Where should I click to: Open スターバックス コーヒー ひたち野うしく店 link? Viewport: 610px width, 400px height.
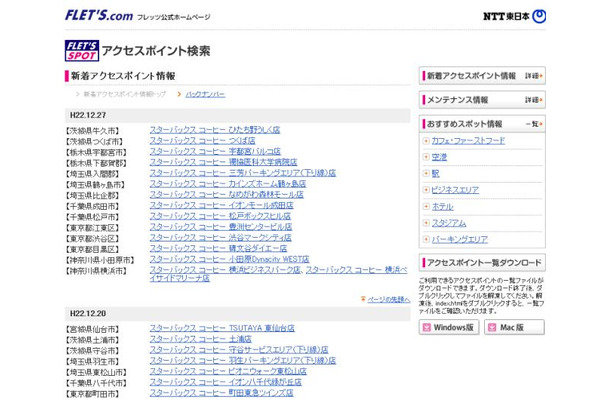tap(215, 130)
